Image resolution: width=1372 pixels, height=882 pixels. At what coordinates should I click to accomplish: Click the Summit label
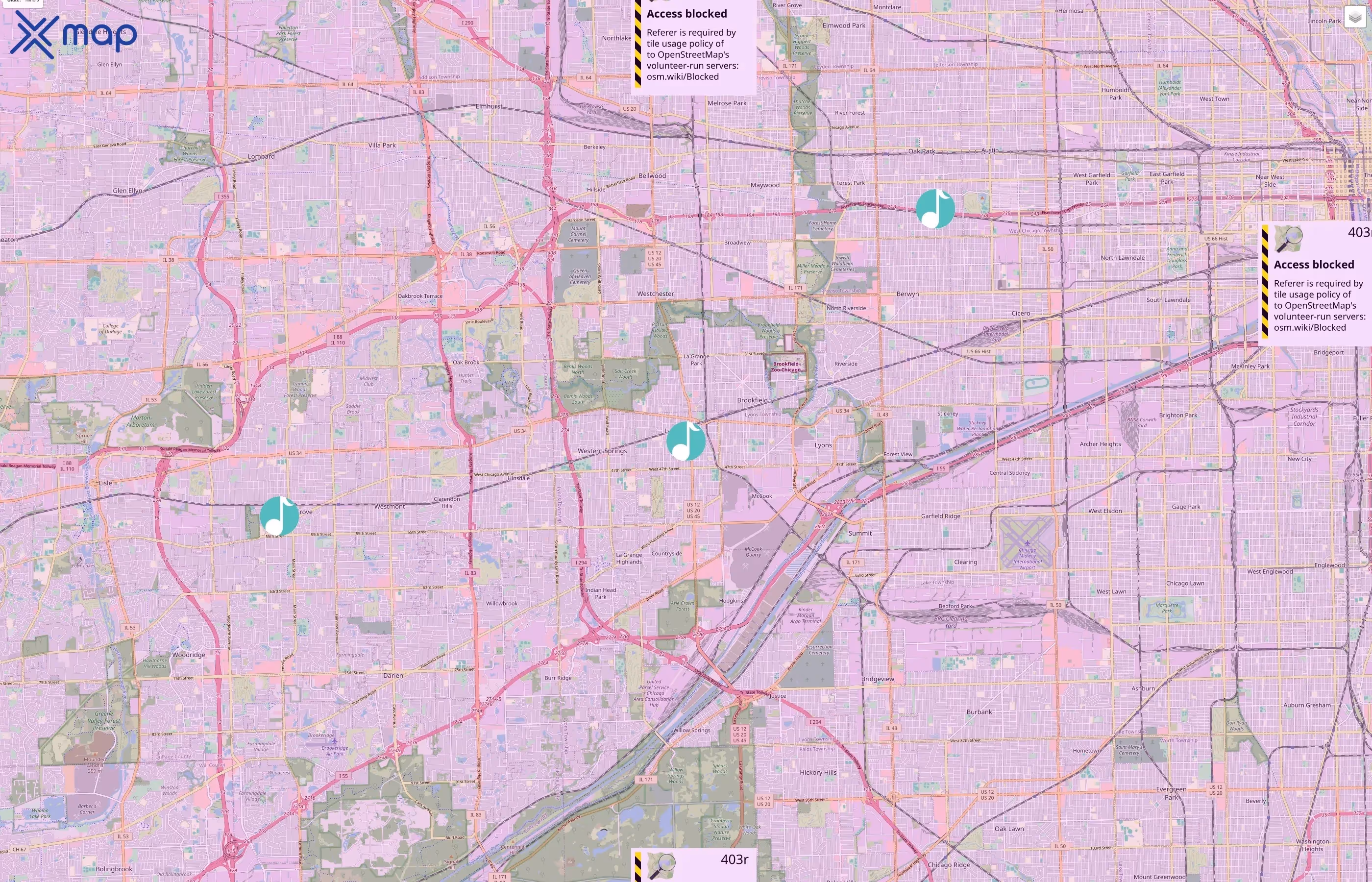(860, 533)
